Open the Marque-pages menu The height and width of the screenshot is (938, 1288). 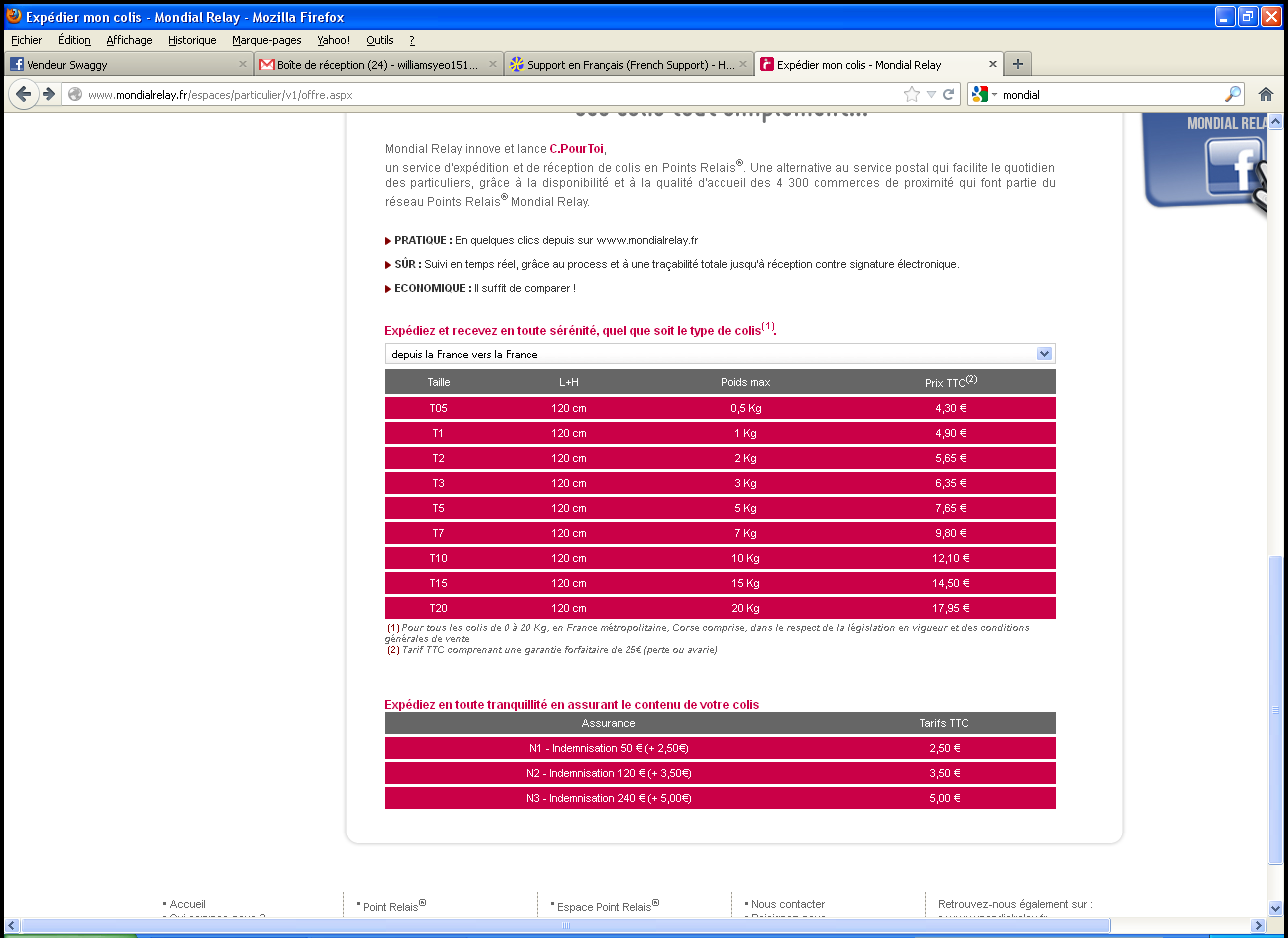pos(267,40)
